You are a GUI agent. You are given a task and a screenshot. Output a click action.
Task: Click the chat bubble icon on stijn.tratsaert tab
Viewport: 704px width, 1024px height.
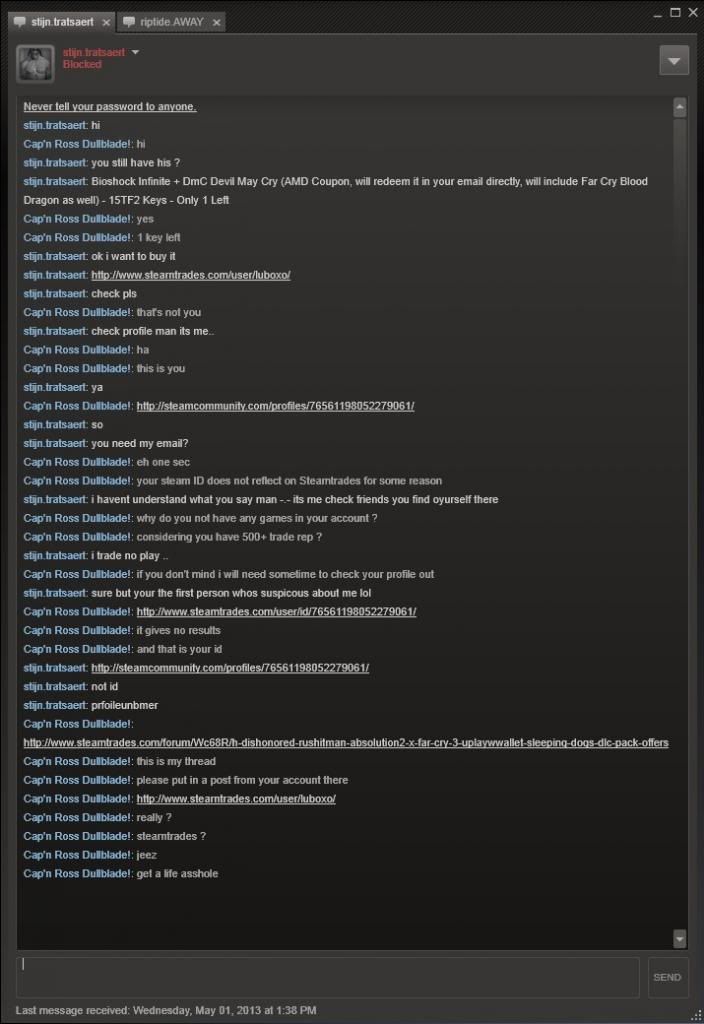(20, 22)
